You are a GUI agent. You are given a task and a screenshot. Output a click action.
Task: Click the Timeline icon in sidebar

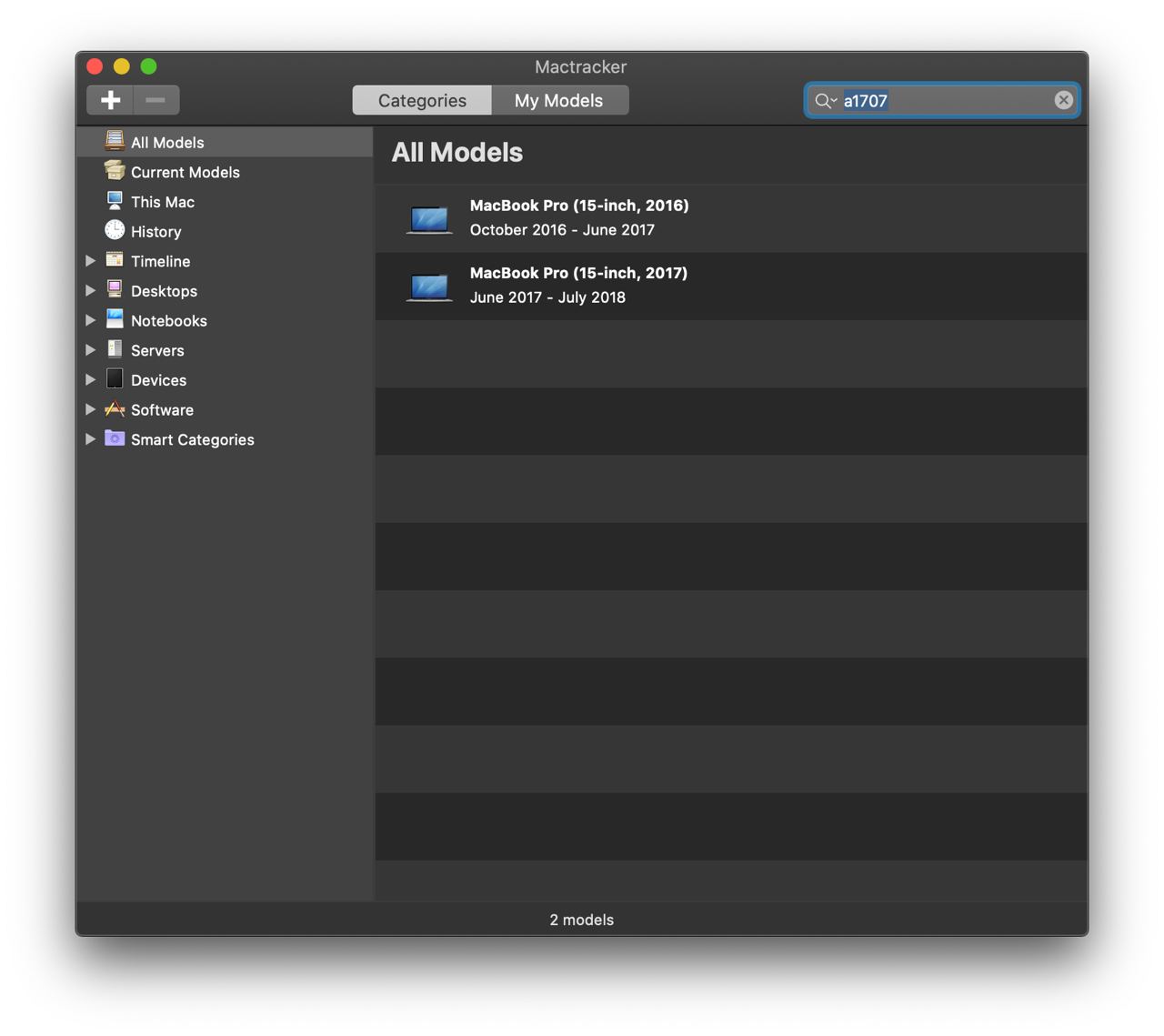[115, 260]
